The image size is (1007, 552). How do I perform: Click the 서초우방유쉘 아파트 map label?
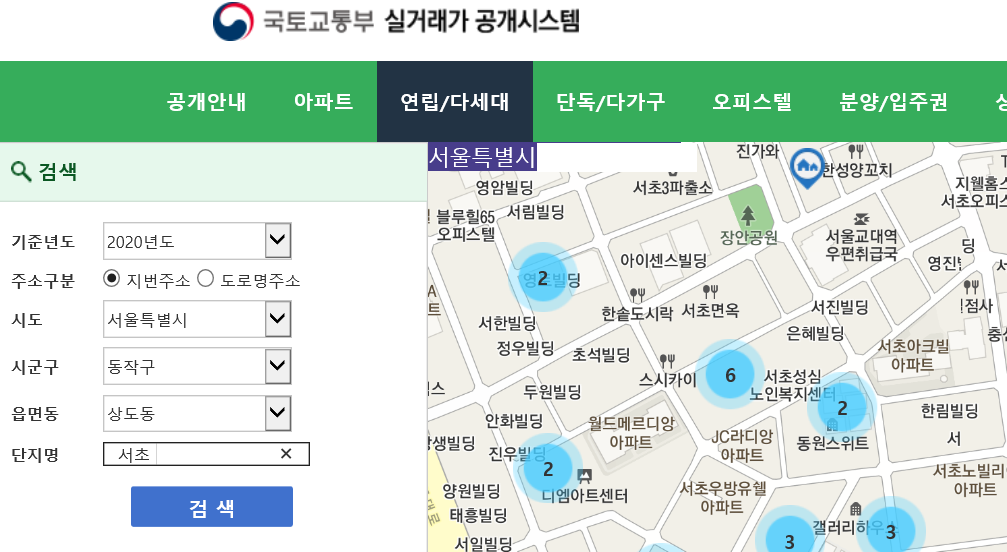[722, 497]
